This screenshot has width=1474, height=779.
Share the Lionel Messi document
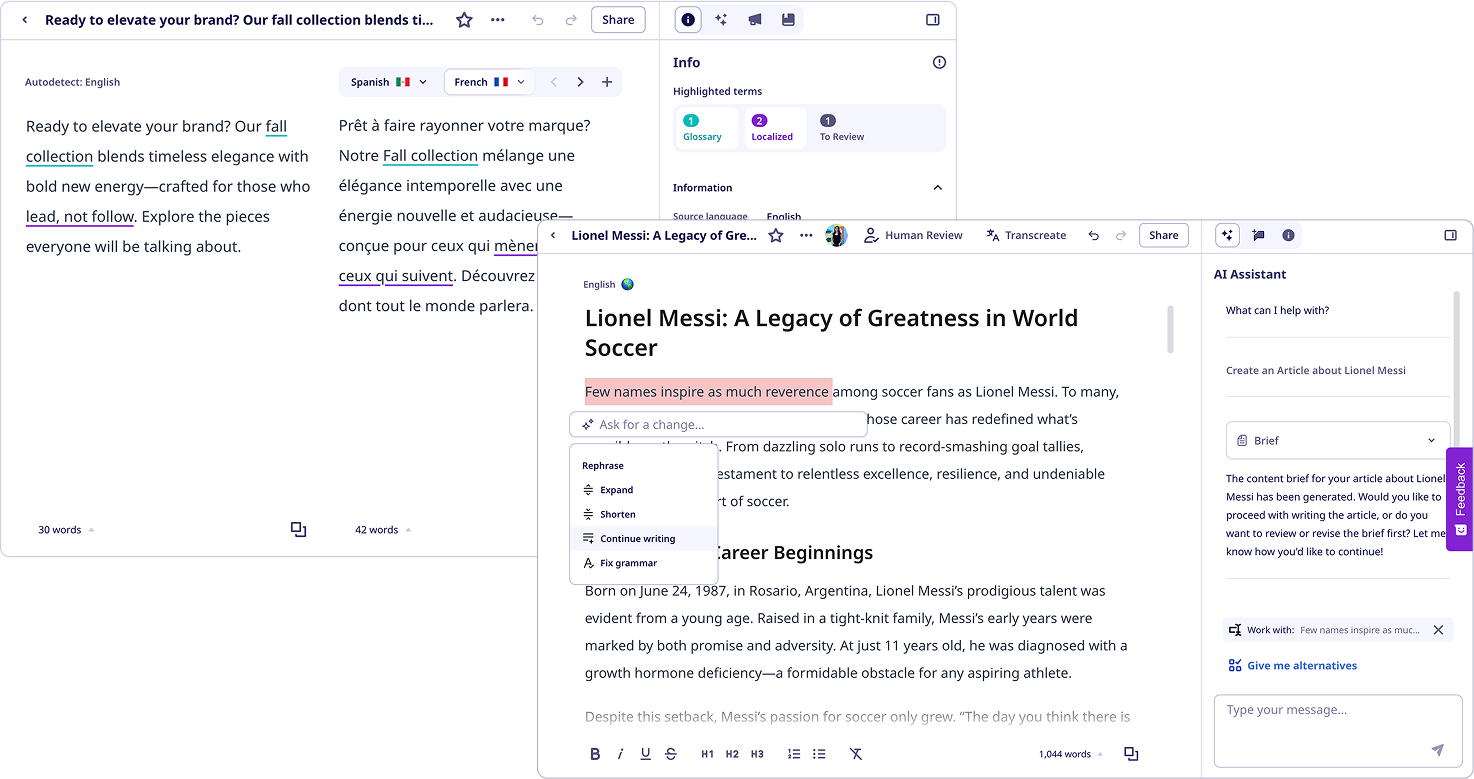(1164, 236)
